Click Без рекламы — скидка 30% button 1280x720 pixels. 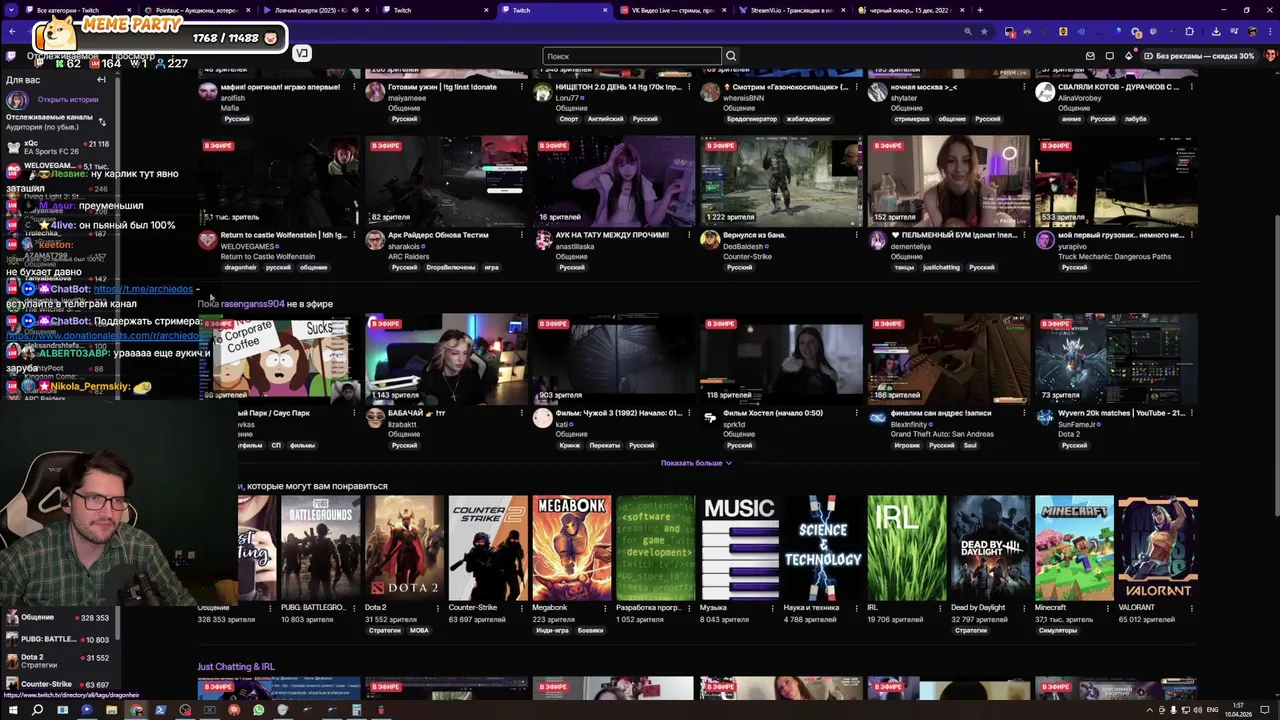pos(1199,56)
